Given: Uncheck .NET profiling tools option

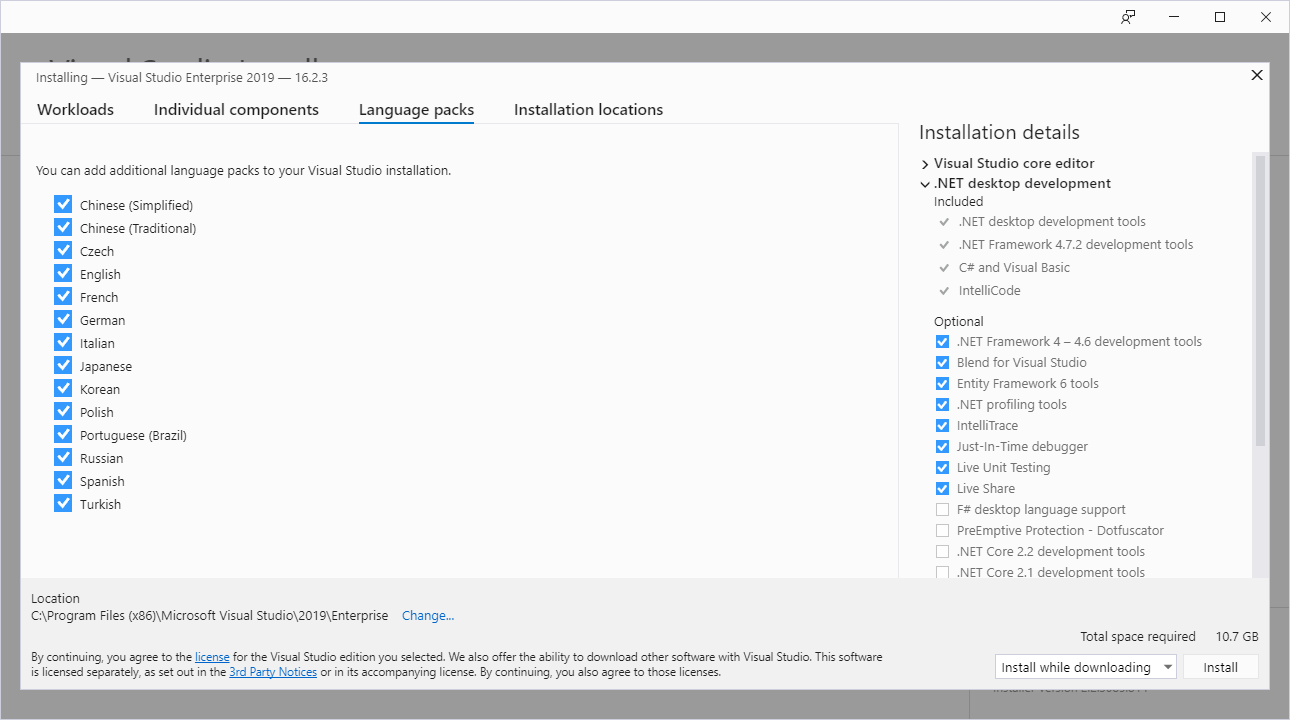Looking at the screenshot, I should (x=942, y=405).
